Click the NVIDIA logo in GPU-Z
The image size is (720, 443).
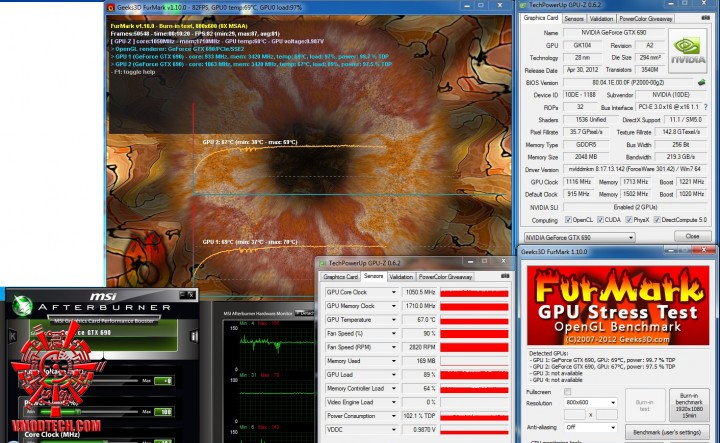click(x=687, y=51)
